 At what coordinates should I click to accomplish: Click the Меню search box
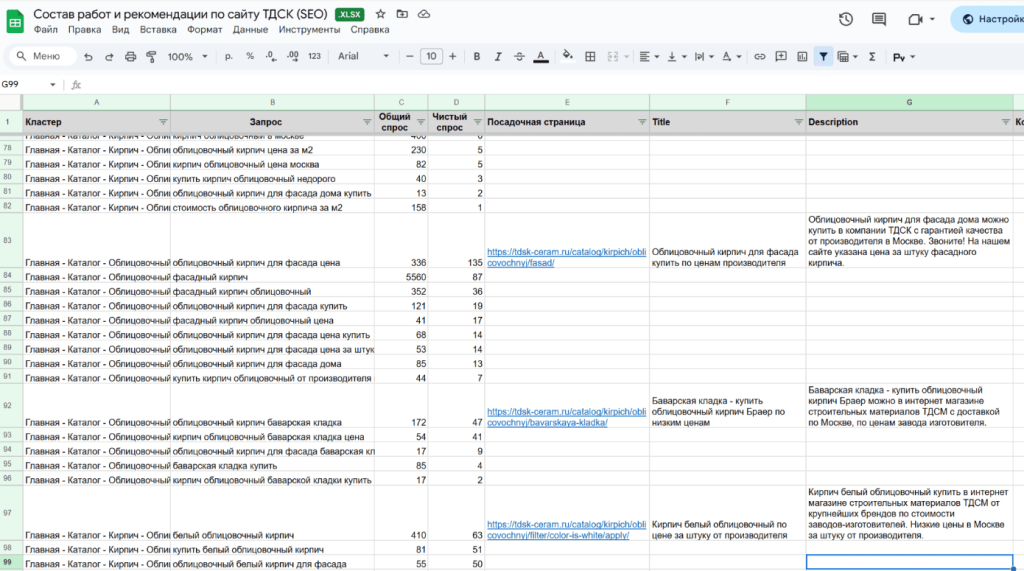point(43,57)
